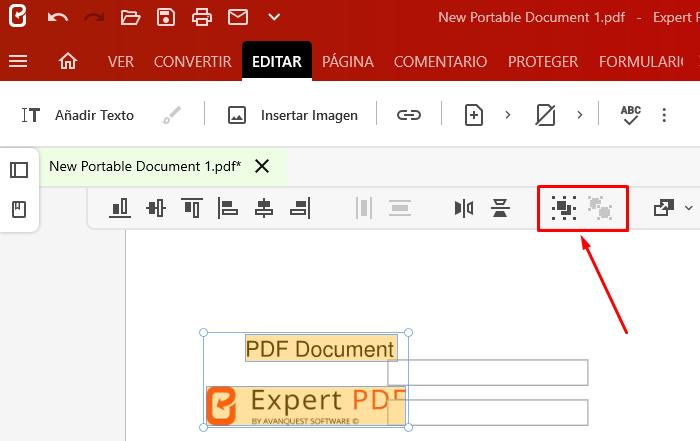Click Añadir Texto button
This screenshot has height=441, width=700.
pos(78,115)
